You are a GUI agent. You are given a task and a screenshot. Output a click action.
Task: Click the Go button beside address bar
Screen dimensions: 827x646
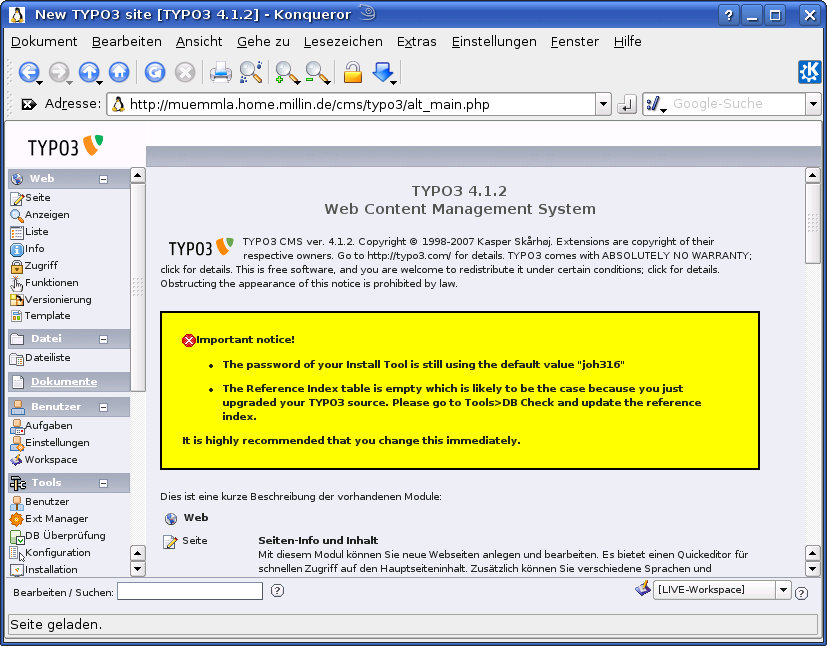click(x=627, y=104)
